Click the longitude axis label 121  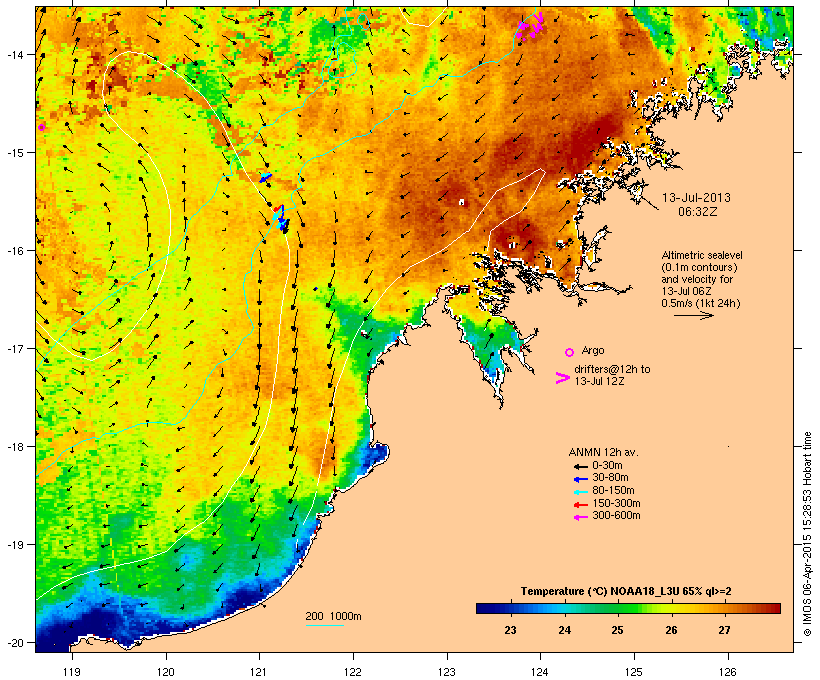259,672
